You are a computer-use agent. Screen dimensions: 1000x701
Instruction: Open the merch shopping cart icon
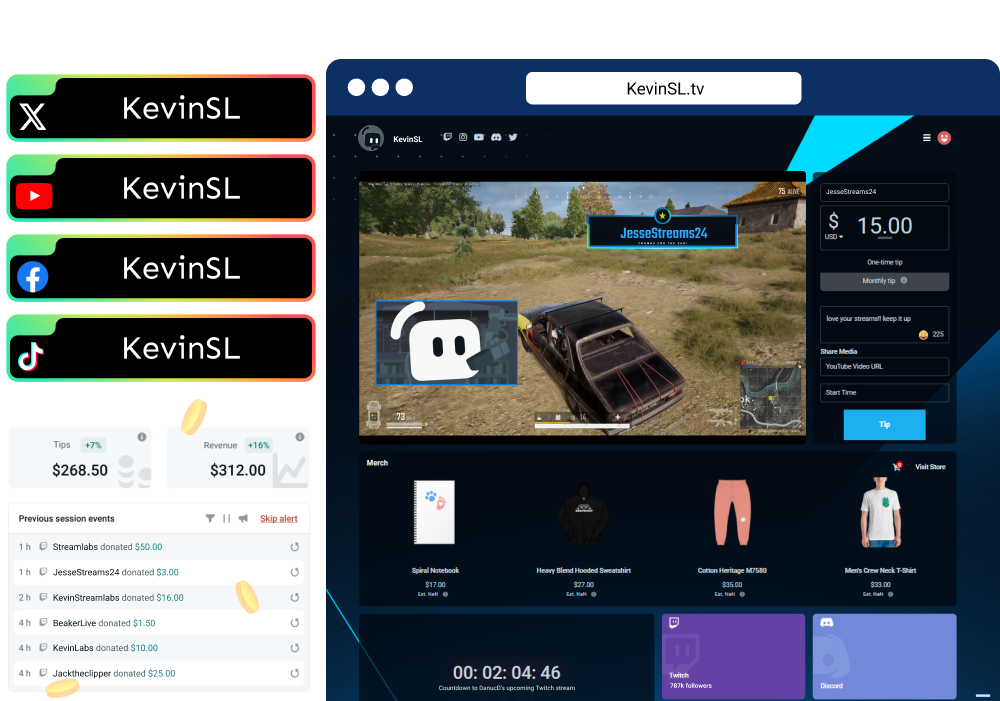897,467
